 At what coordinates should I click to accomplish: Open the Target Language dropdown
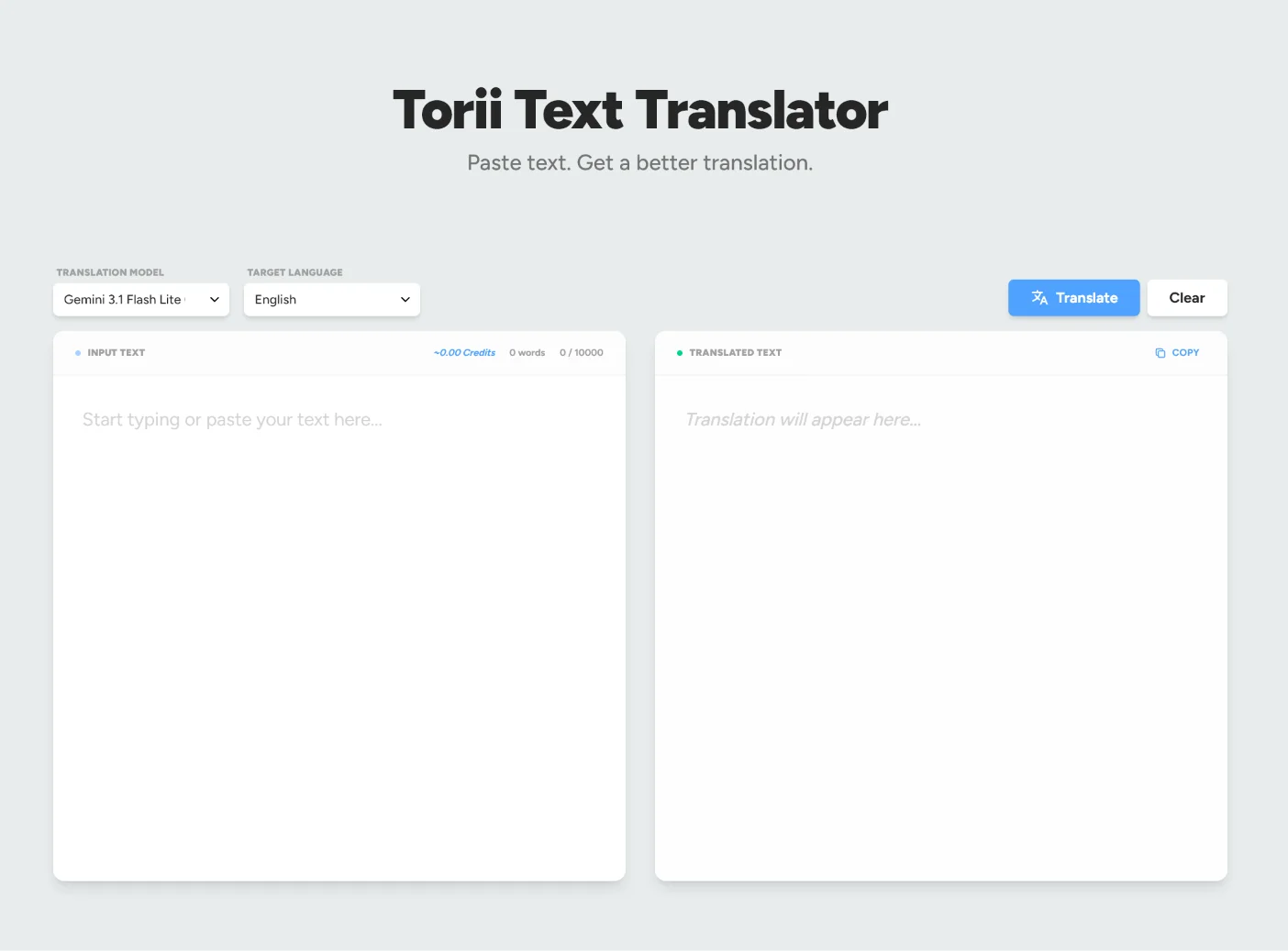[x=332, y=300]
